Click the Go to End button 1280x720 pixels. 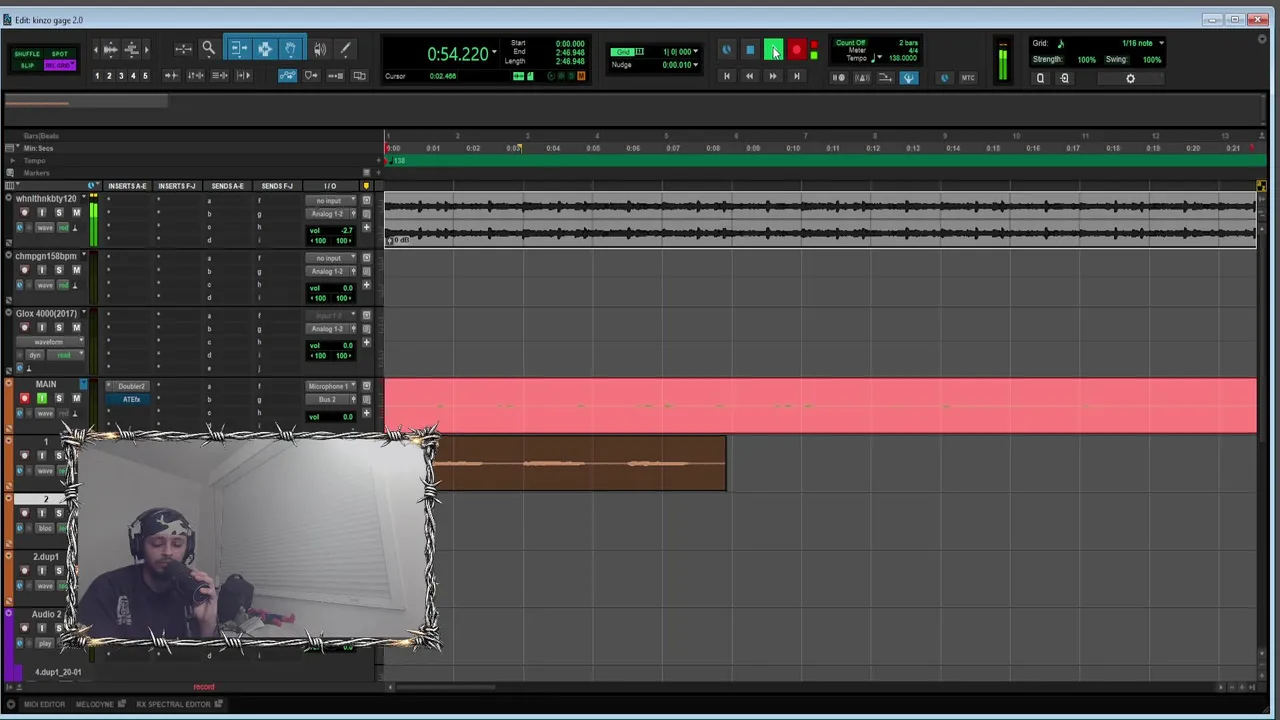click(796, 76)
